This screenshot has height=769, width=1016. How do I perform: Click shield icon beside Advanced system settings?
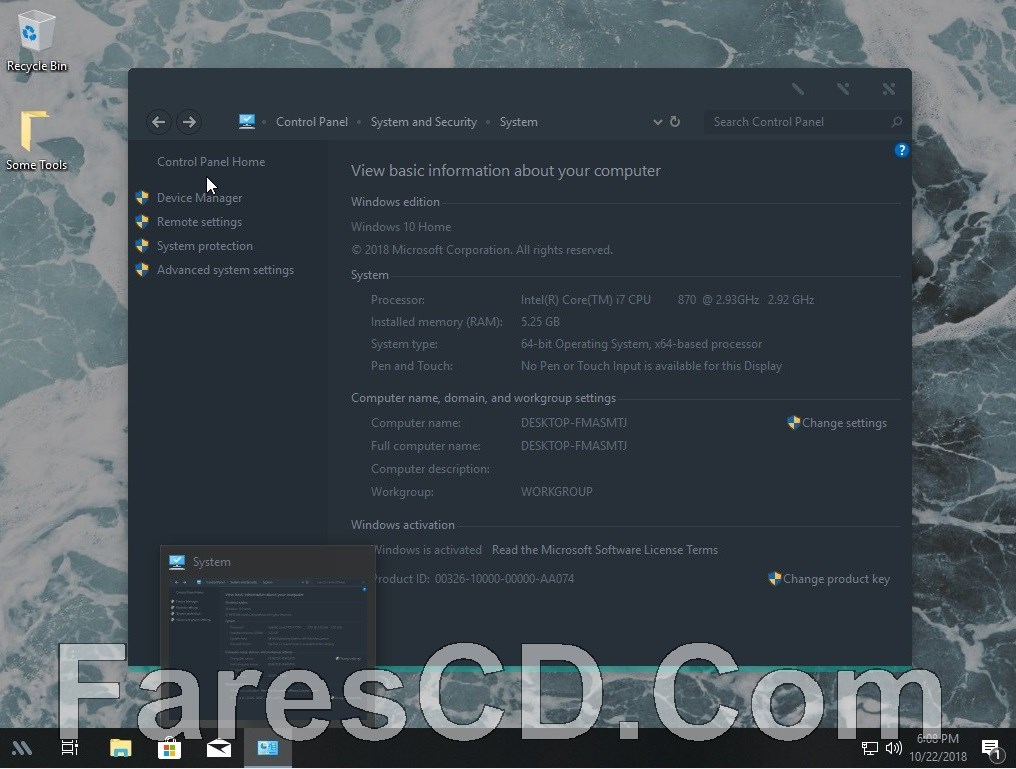[x=142, y=270]
